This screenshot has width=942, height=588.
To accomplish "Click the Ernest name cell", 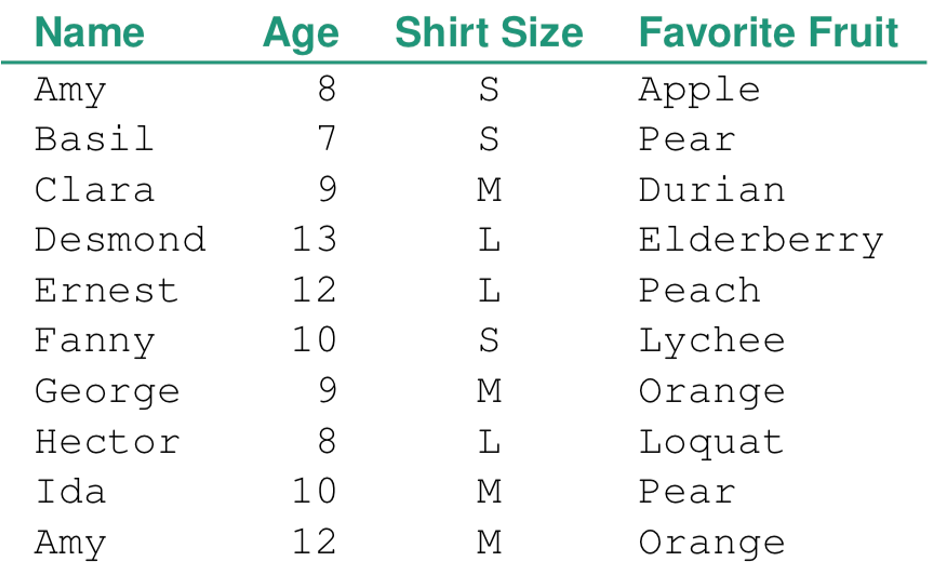I will tap(106, 291).
